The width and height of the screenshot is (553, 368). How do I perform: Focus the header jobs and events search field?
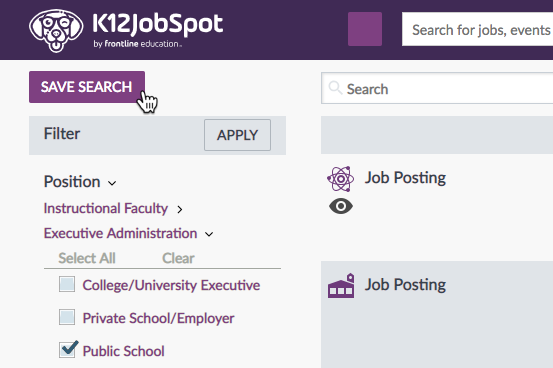point(478,29)
